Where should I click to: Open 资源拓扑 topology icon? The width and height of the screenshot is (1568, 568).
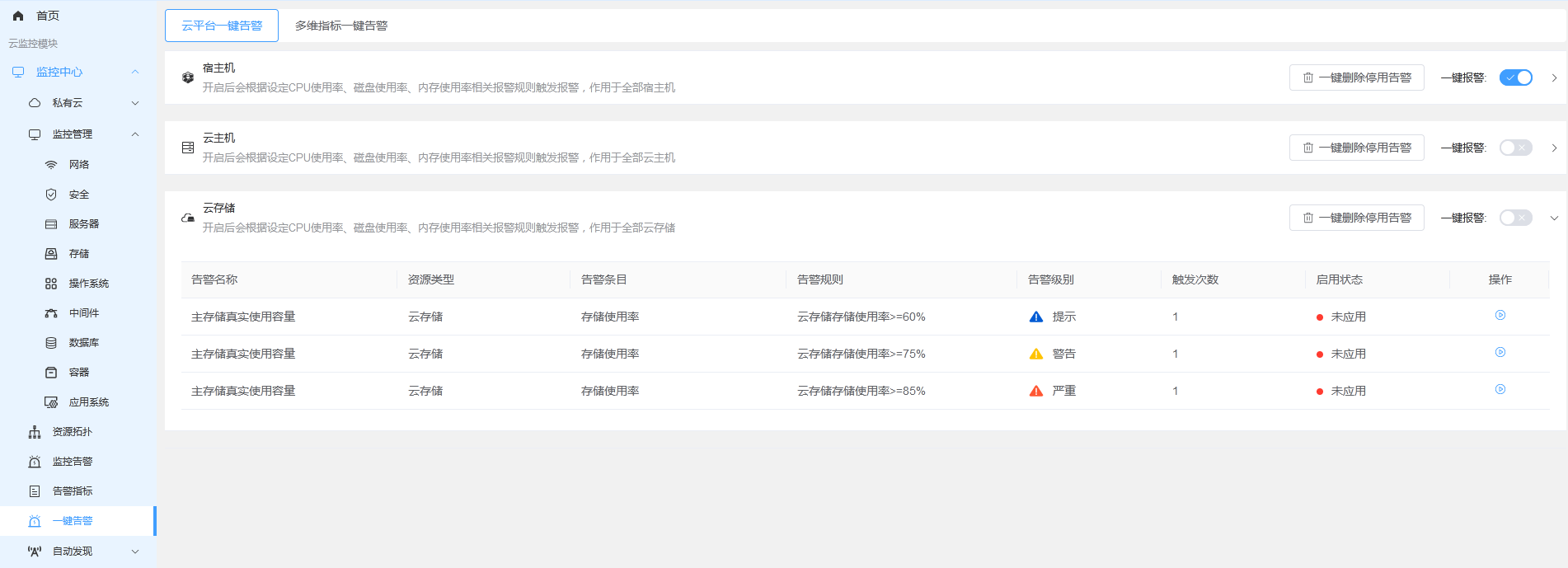click(35, 432)
